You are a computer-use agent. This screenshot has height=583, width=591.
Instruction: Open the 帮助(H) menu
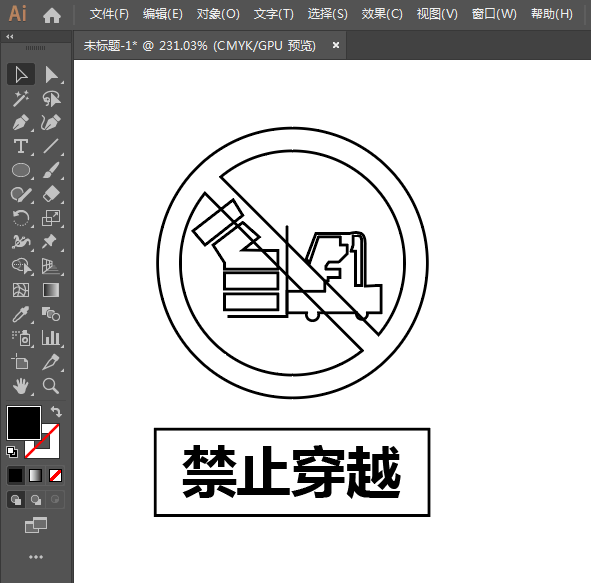click(x=552, y=14)
